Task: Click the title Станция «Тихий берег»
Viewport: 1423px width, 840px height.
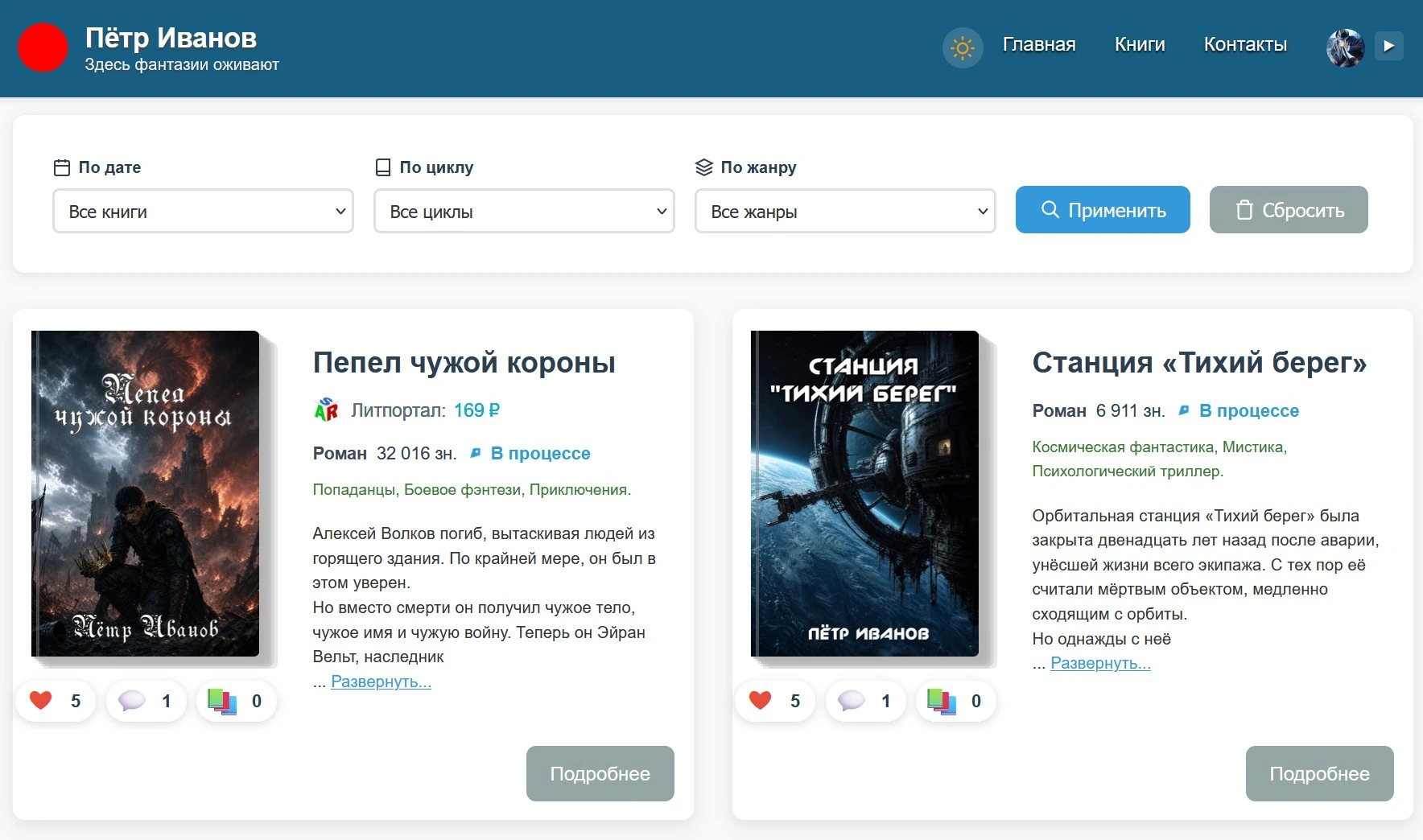Action: click(x=1200, y=363)
